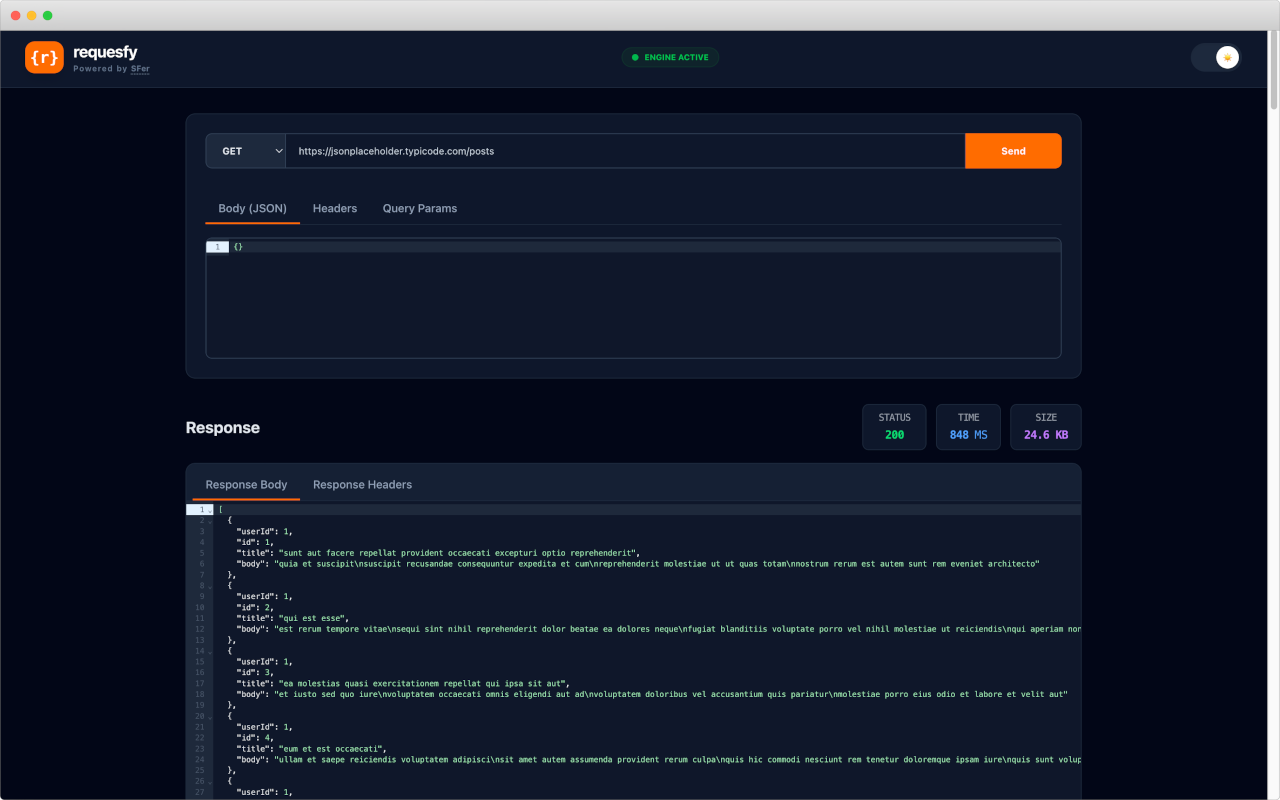
Task: Select the Response Body tab
Action: point(246,484)
